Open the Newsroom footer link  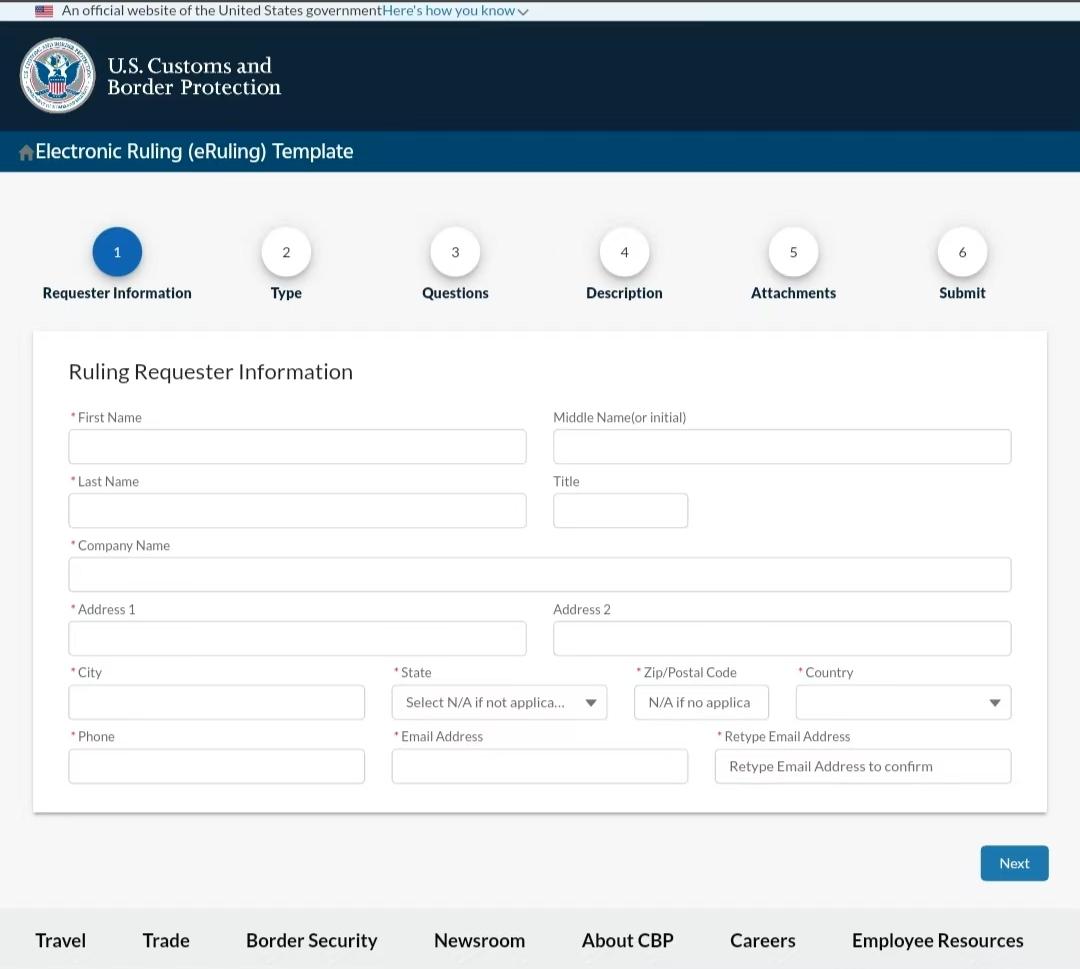(479, 941)
